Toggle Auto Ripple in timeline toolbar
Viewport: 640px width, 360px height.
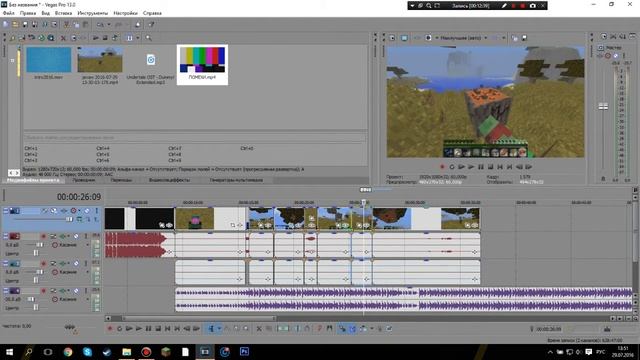click(363, 329)
